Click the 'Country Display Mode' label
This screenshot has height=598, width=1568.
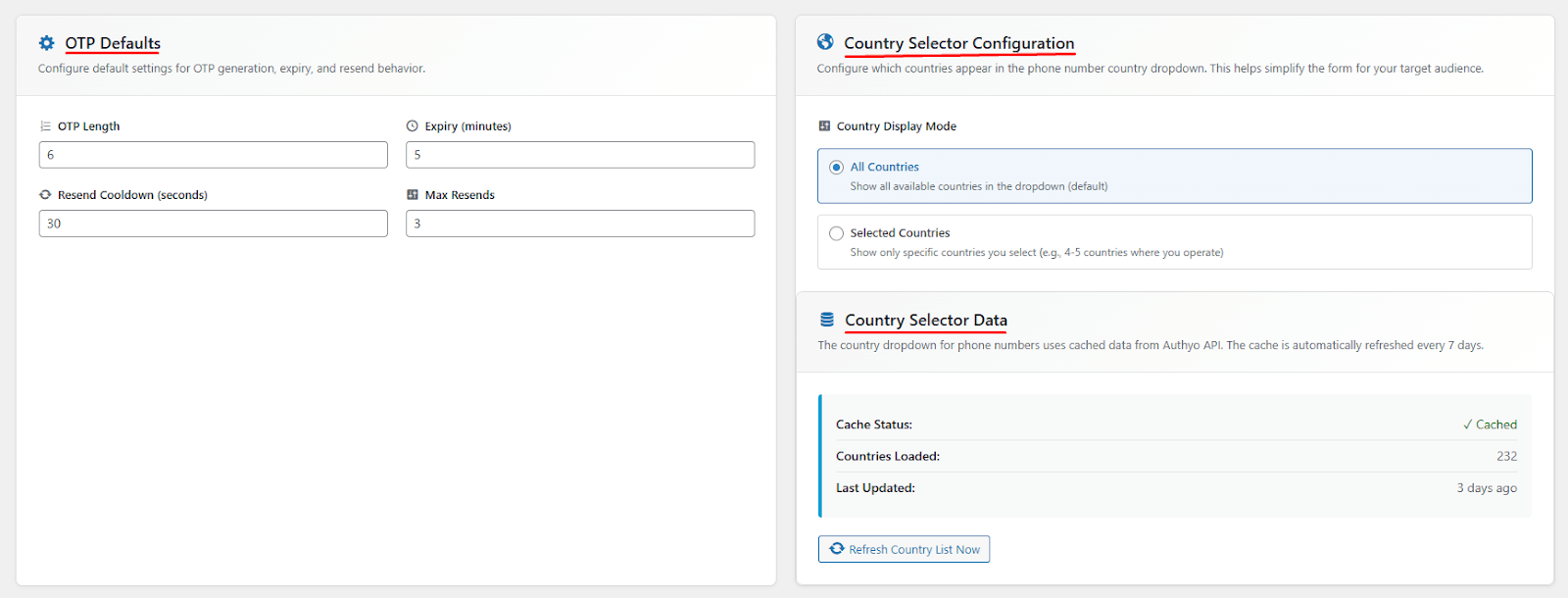[897, 126]
